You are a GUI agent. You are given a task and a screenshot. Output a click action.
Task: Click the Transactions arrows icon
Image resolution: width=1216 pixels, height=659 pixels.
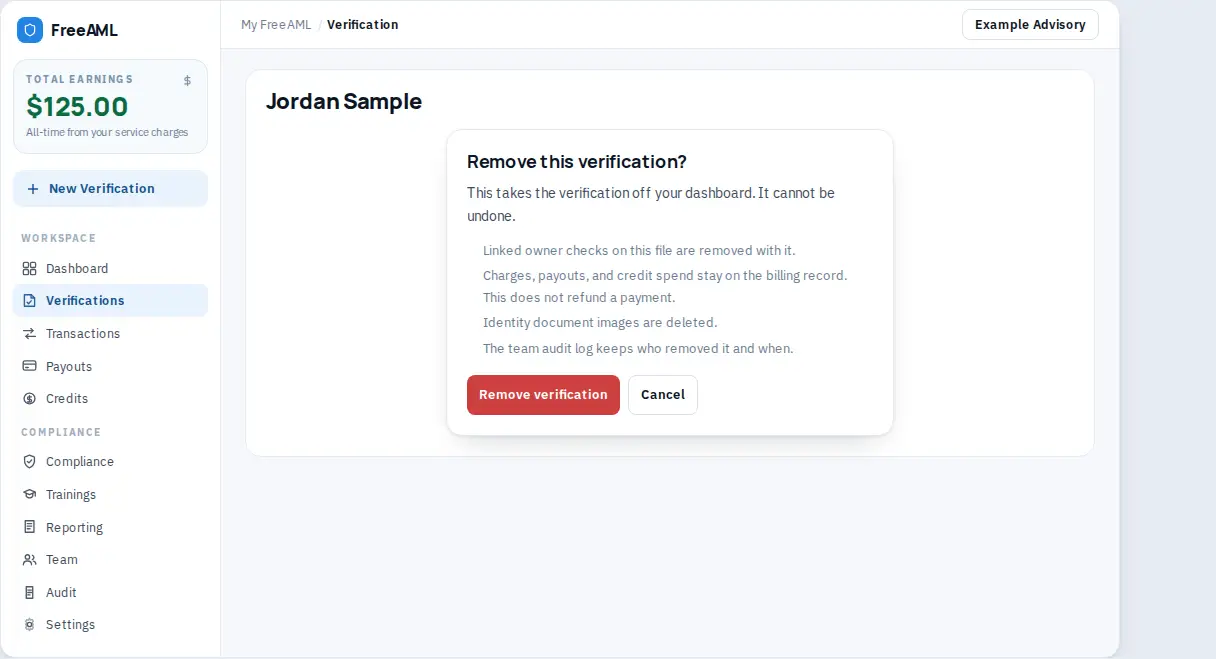point(30,334)
